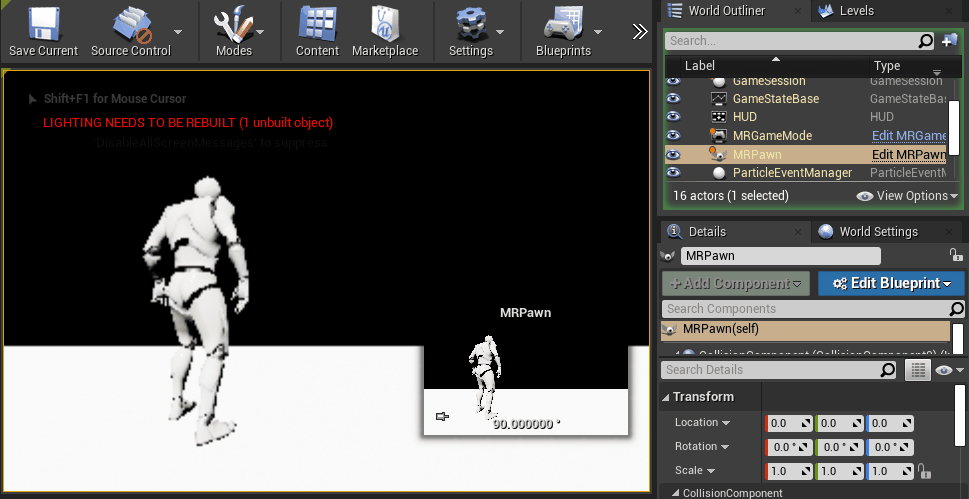The width and height of the screenshot is (969, 499).
Task: Click the Search Components magnifier icon
Action: click(956, 309)
